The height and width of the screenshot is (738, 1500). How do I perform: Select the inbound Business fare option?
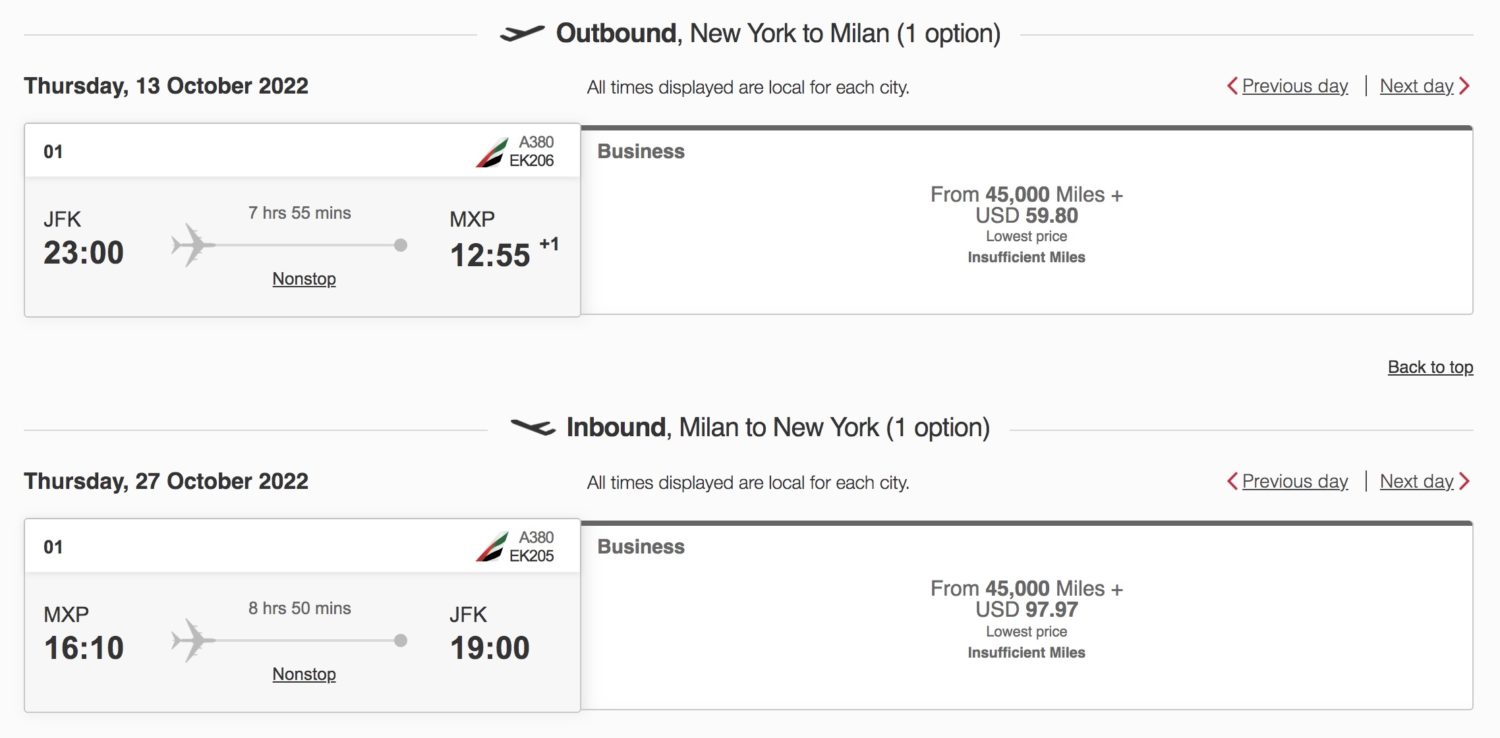click(x=1027, y=615)
